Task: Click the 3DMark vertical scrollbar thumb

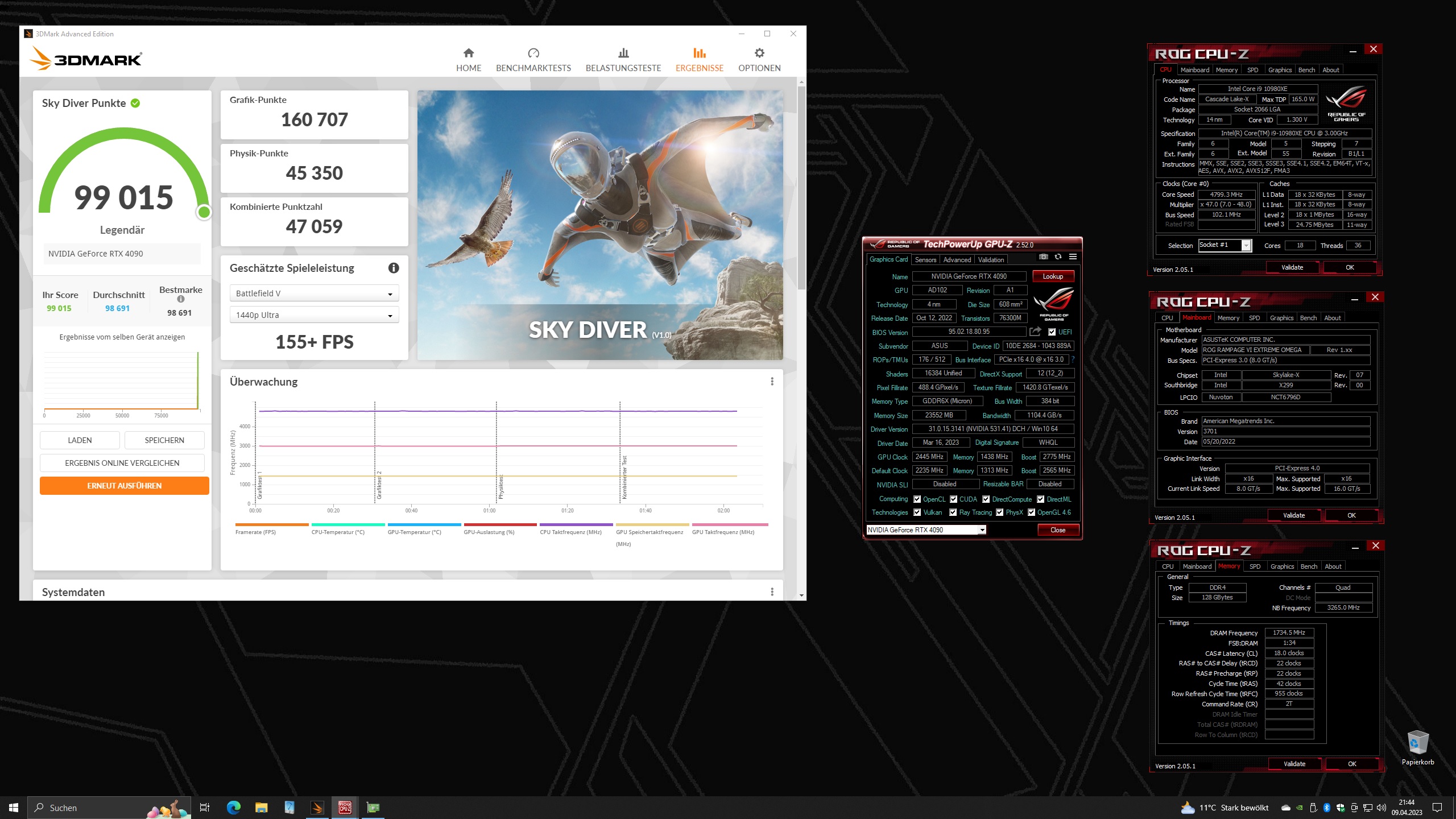Action: click(801, 188)
